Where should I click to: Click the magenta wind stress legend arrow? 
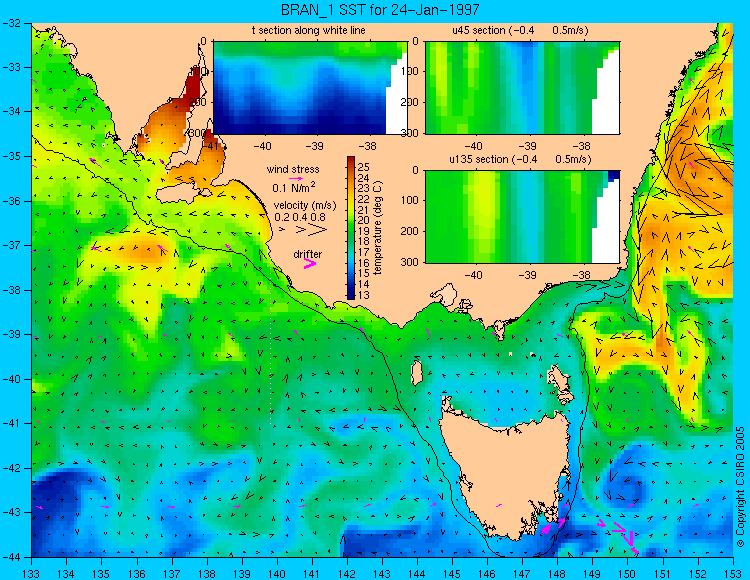click(296, 178)
